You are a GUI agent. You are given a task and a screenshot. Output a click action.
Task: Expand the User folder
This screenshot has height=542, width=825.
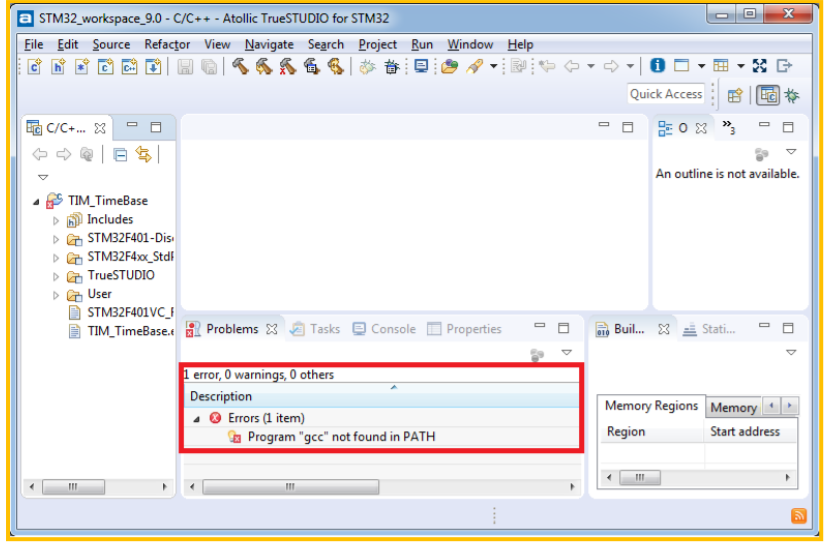[x=56, y=295]
